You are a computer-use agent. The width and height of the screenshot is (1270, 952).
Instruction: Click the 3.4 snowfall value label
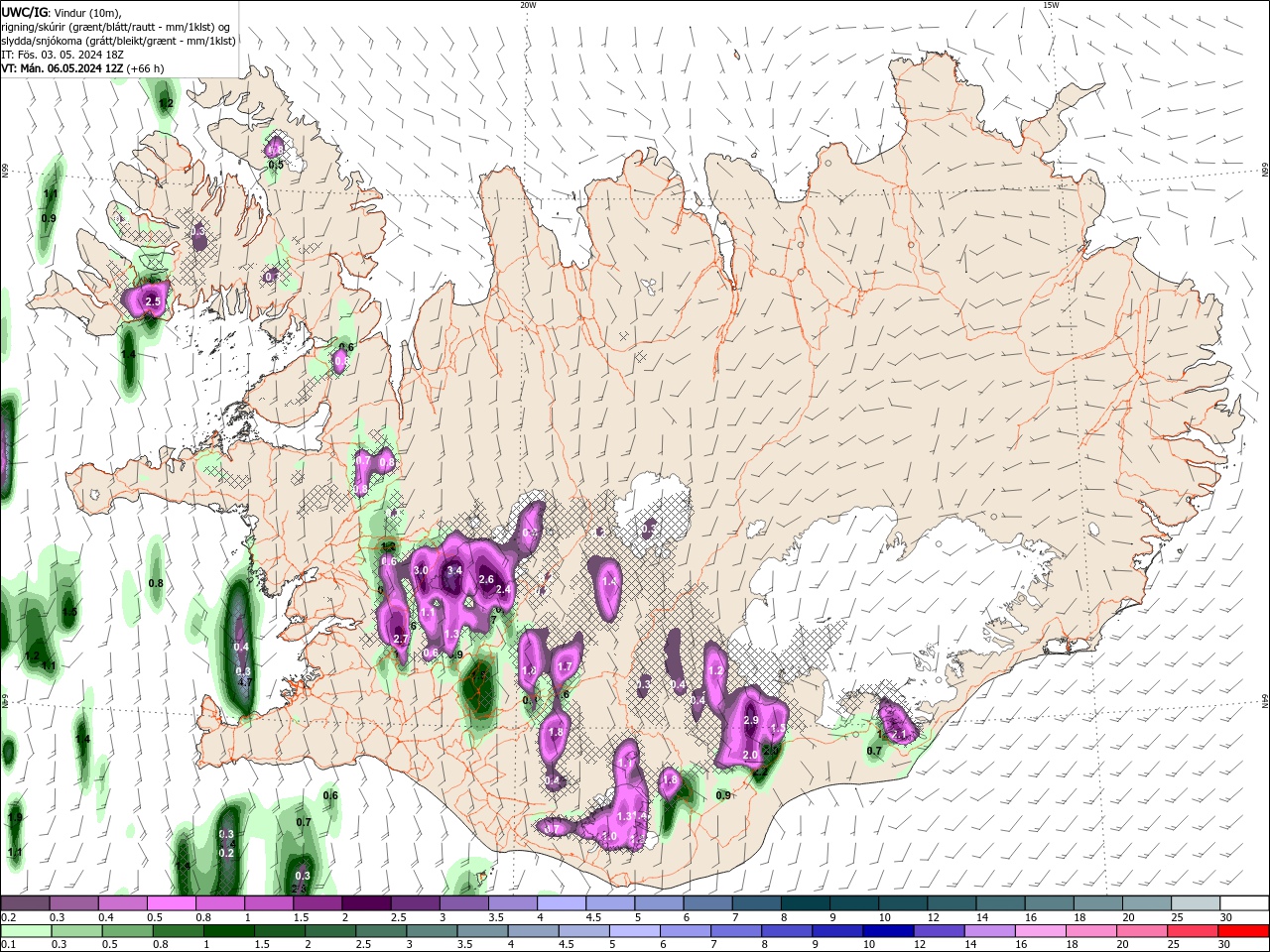click(x=454, y=571)
